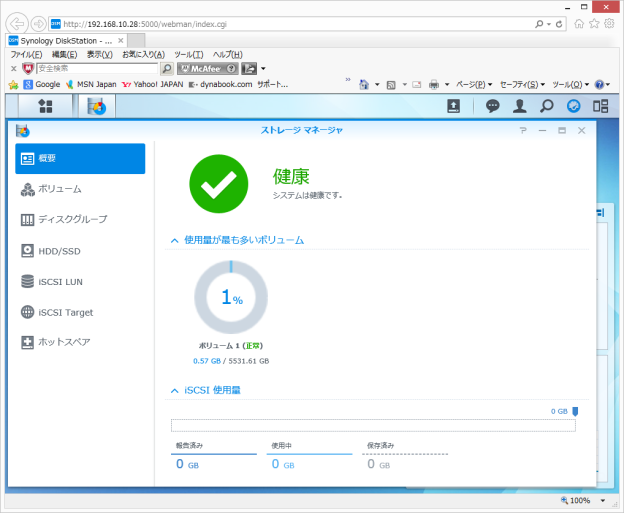Click the read mail icon
The width and height of the screenshot is (624, 513).
coord(417,84)
